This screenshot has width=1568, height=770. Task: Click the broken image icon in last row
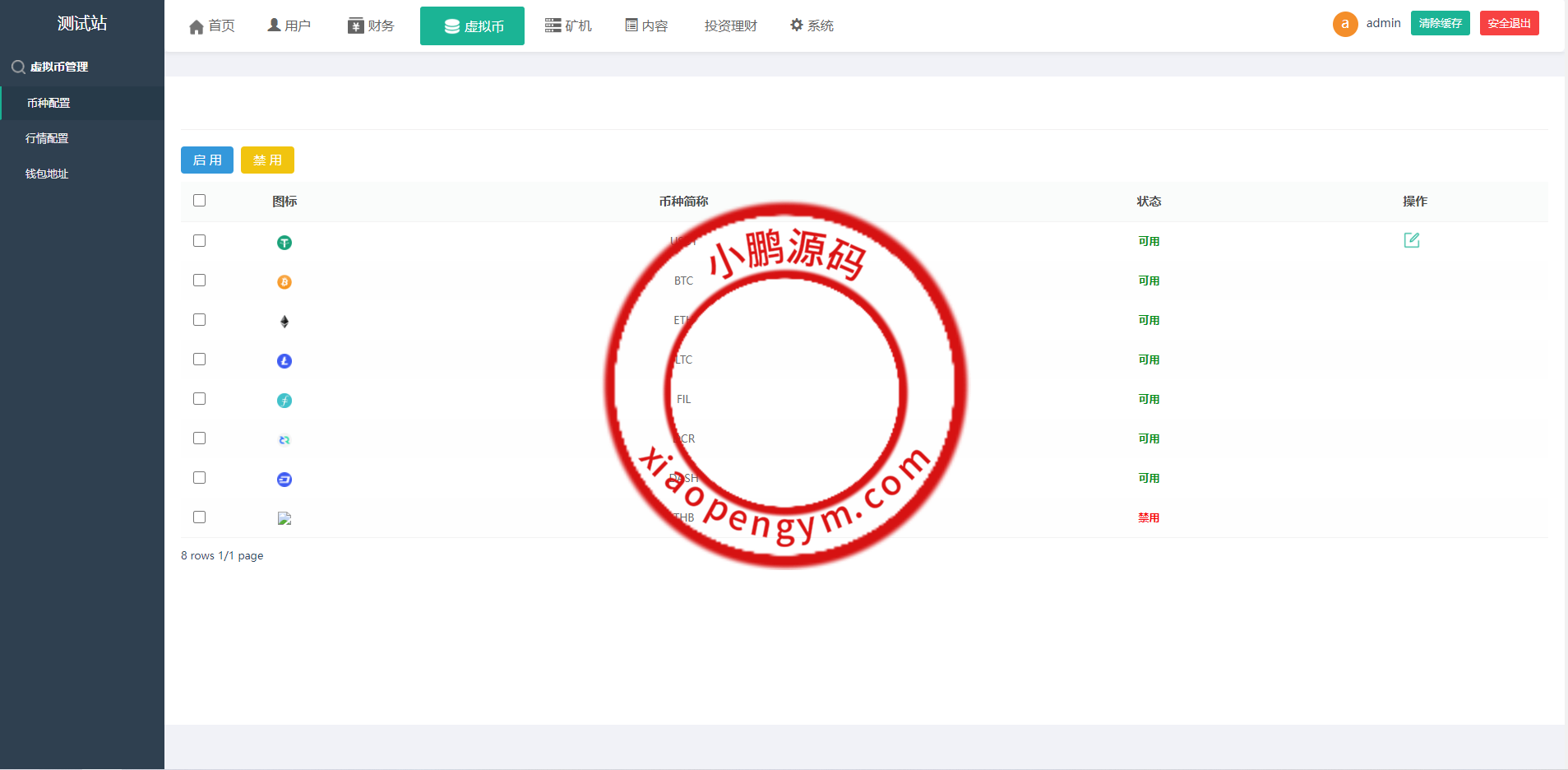point(284,518)
